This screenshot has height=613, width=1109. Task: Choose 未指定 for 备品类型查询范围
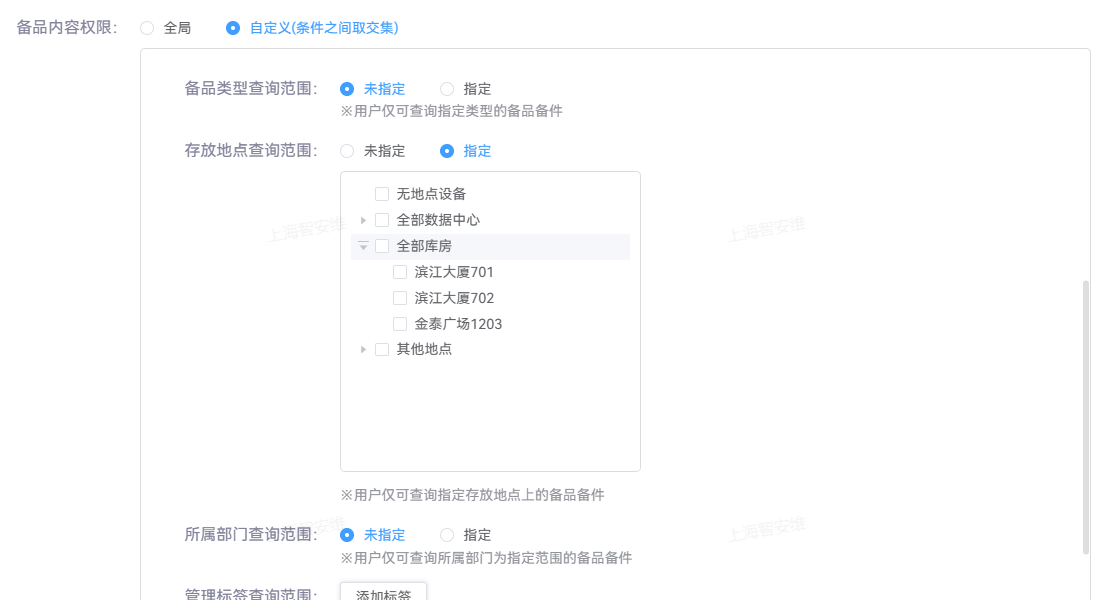point(347,89)
